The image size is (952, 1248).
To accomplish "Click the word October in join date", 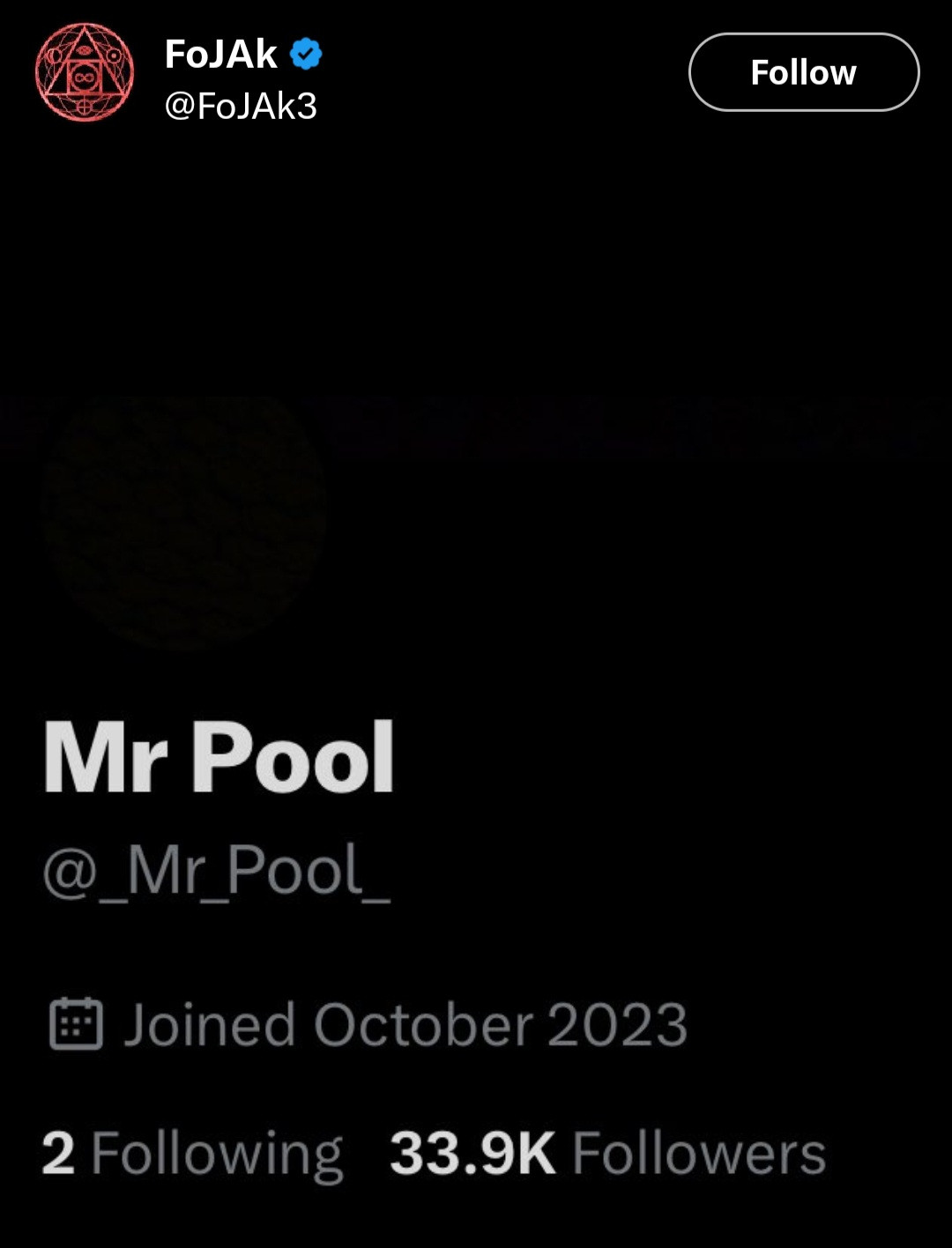I will [x=423, y=1025].
